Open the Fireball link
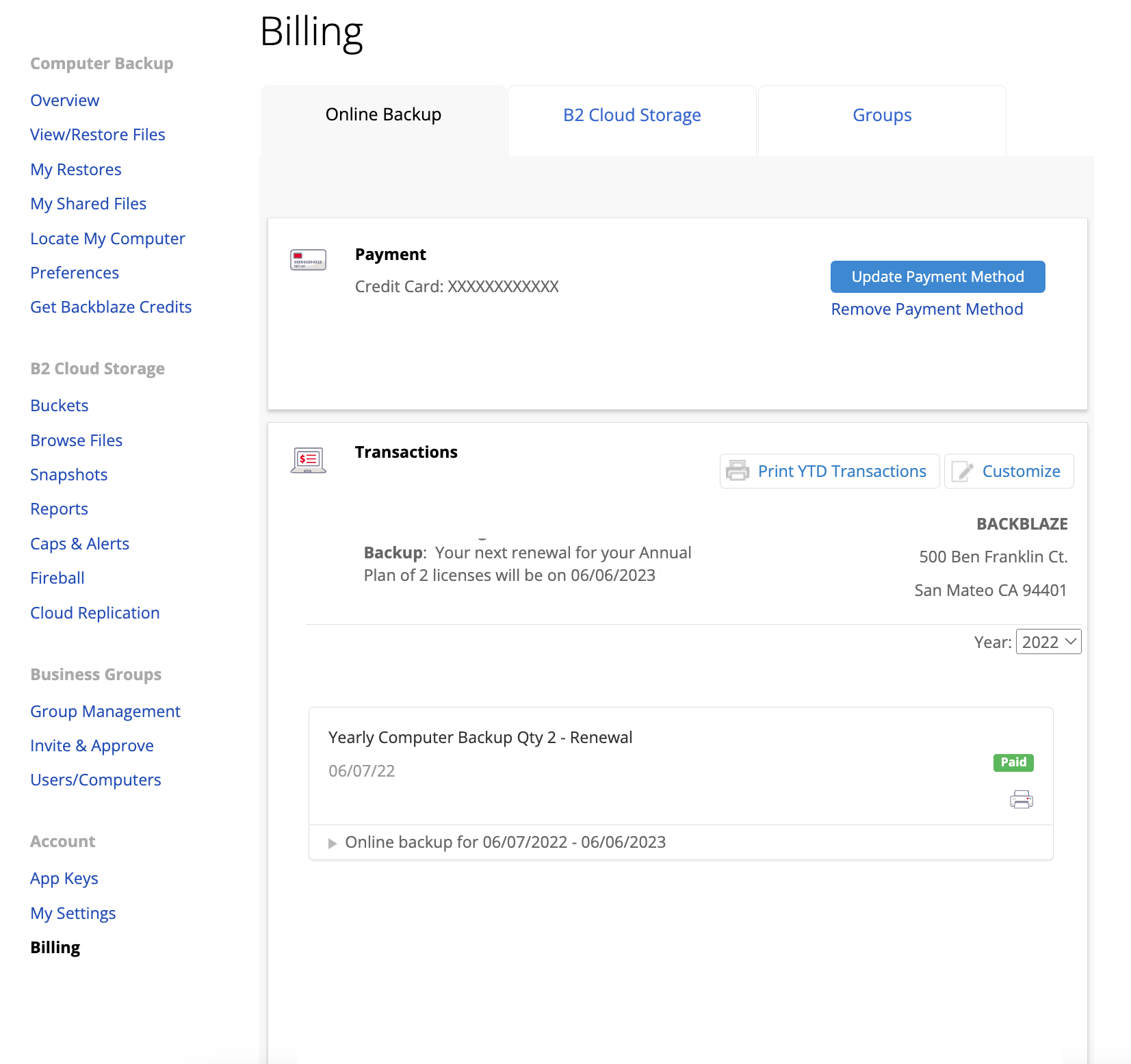This screenshot has height=1064, width=1131. coord(57,578)
